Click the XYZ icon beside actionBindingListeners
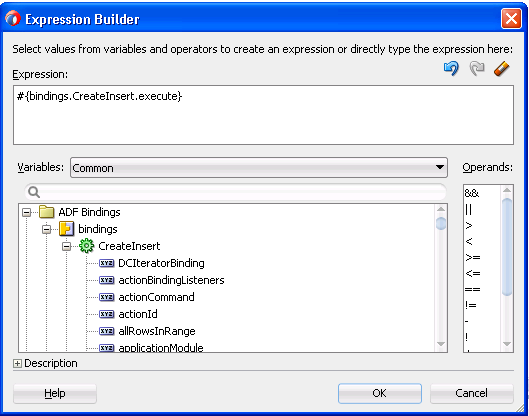 coord(107,280)
